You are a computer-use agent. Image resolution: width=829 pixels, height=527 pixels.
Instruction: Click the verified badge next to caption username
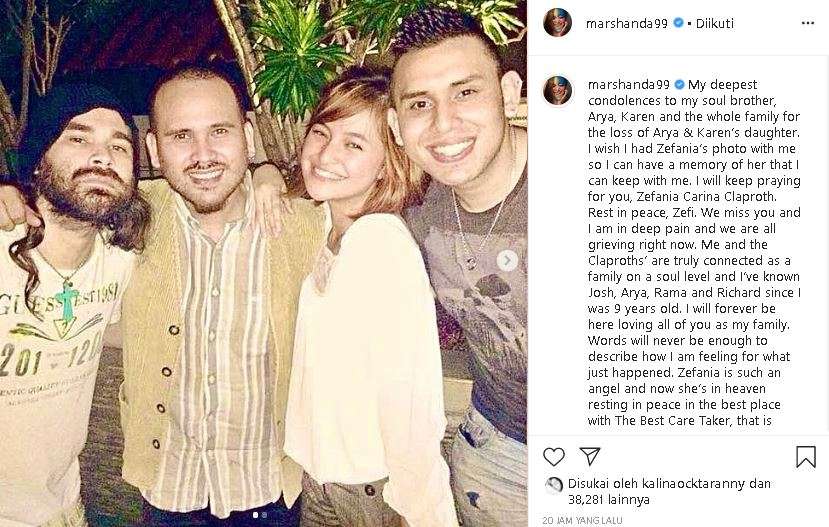point(680,84)
